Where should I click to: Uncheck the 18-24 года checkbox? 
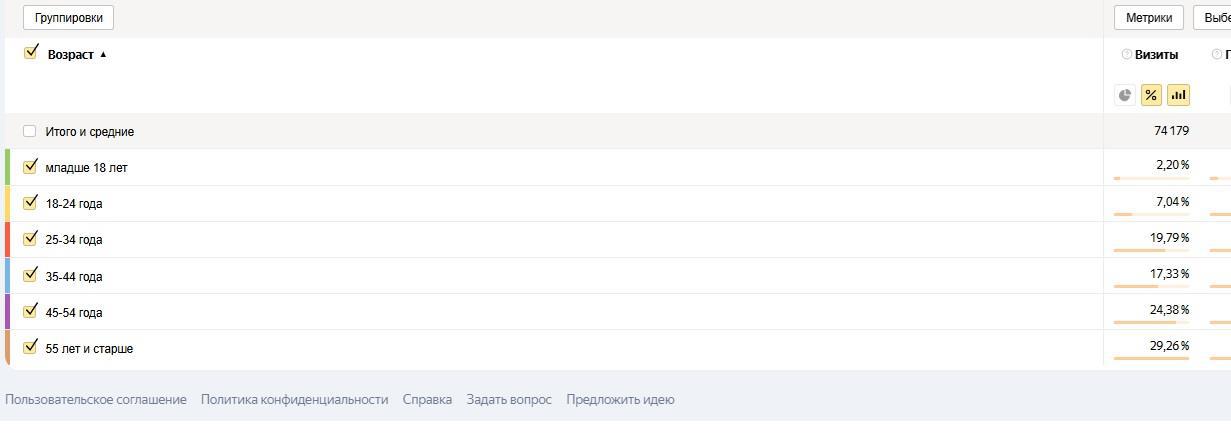coord(30,203)
